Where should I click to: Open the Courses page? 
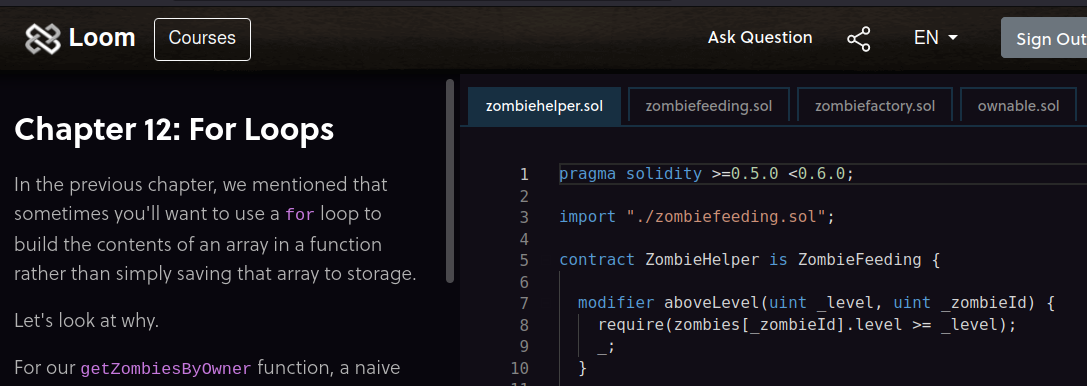(x=202, y=39)
